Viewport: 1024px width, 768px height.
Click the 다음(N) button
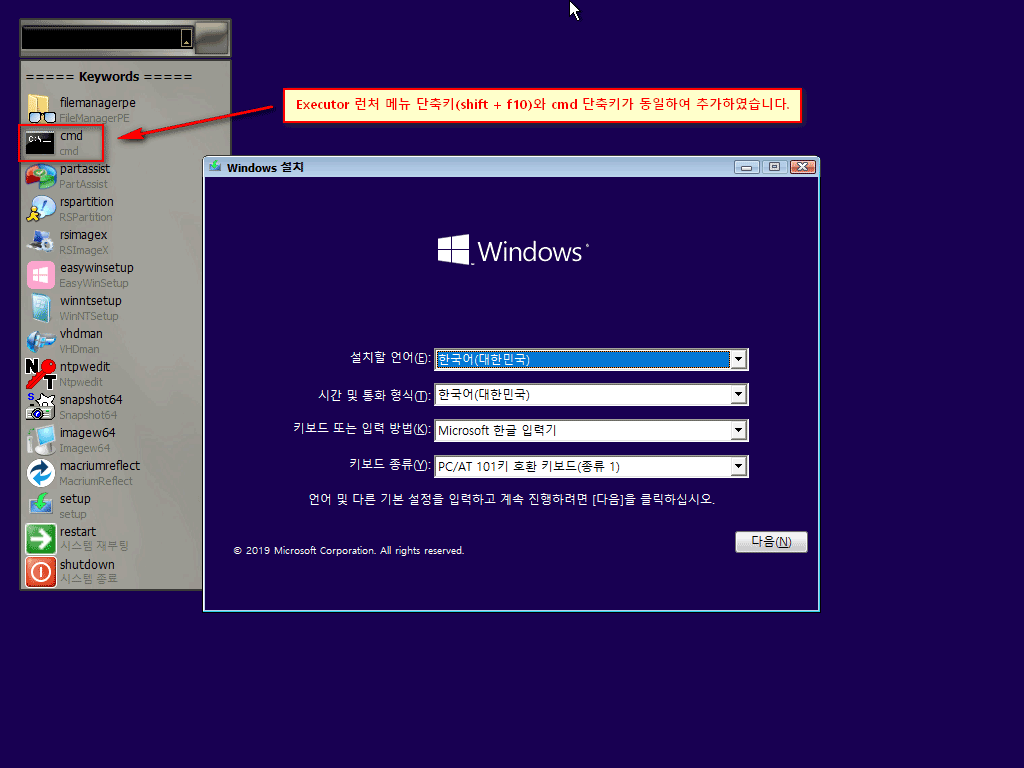click(x=771, y=541)
